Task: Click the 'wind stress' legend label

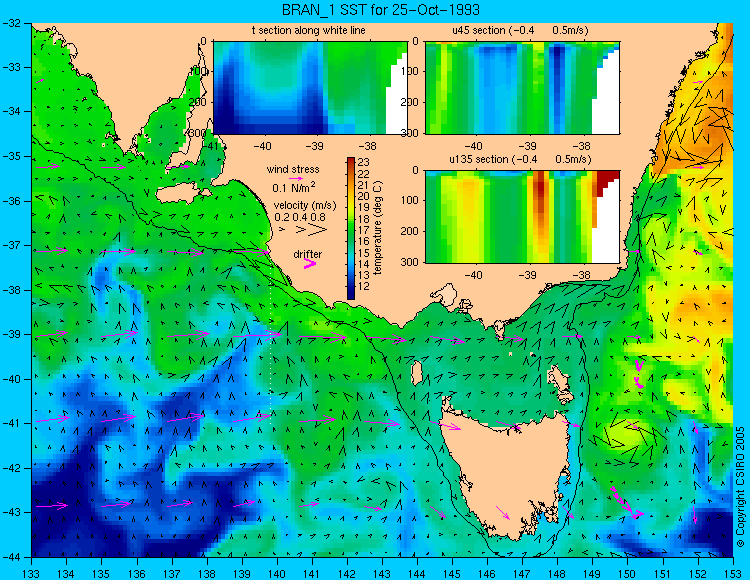Action: (x=293, y=169)
